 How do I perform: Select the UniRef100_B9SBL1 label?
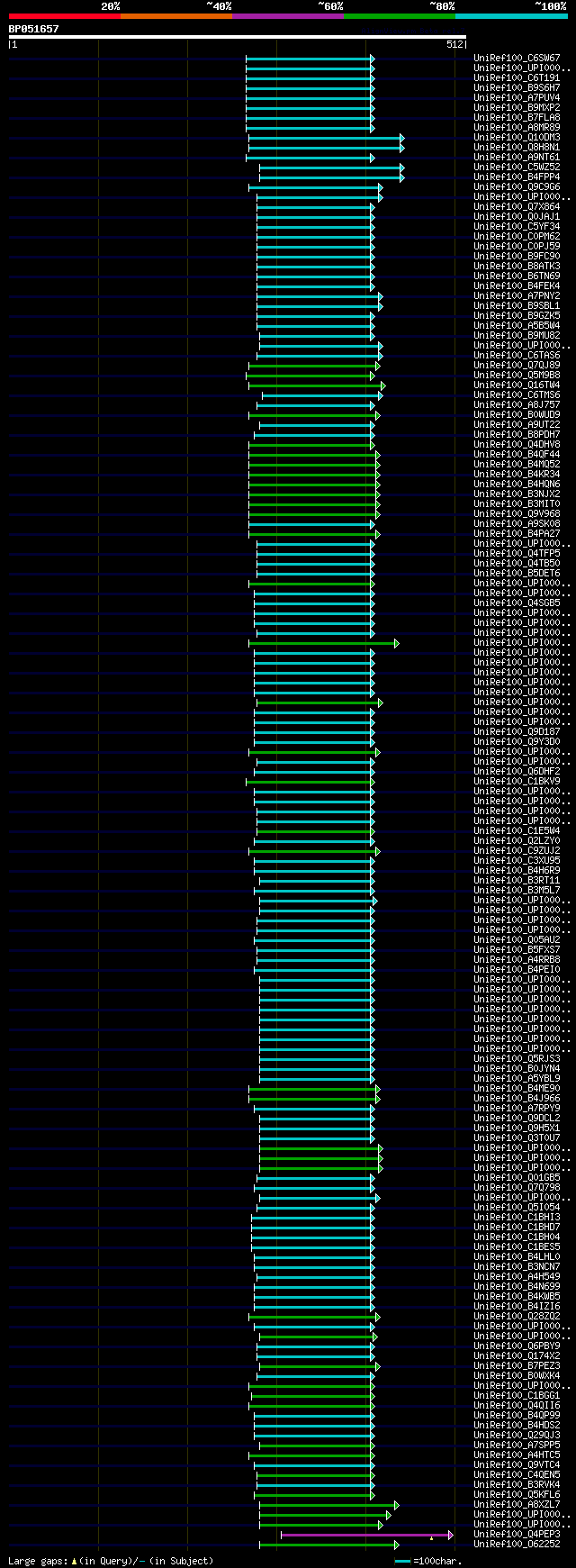517,306
